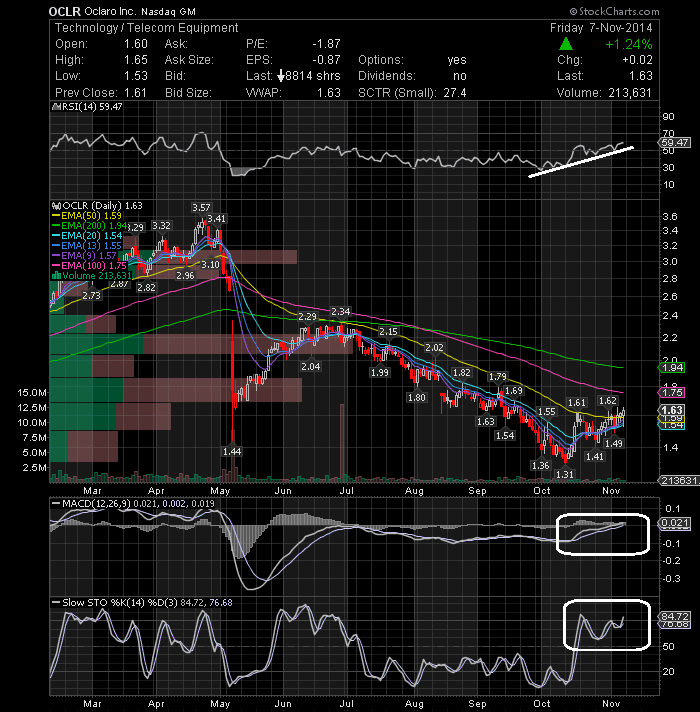Image resolution: width=700 pixels, height=712 pixels.
Task: Click the Dividends value no
Action: click(x=460, y=76)
